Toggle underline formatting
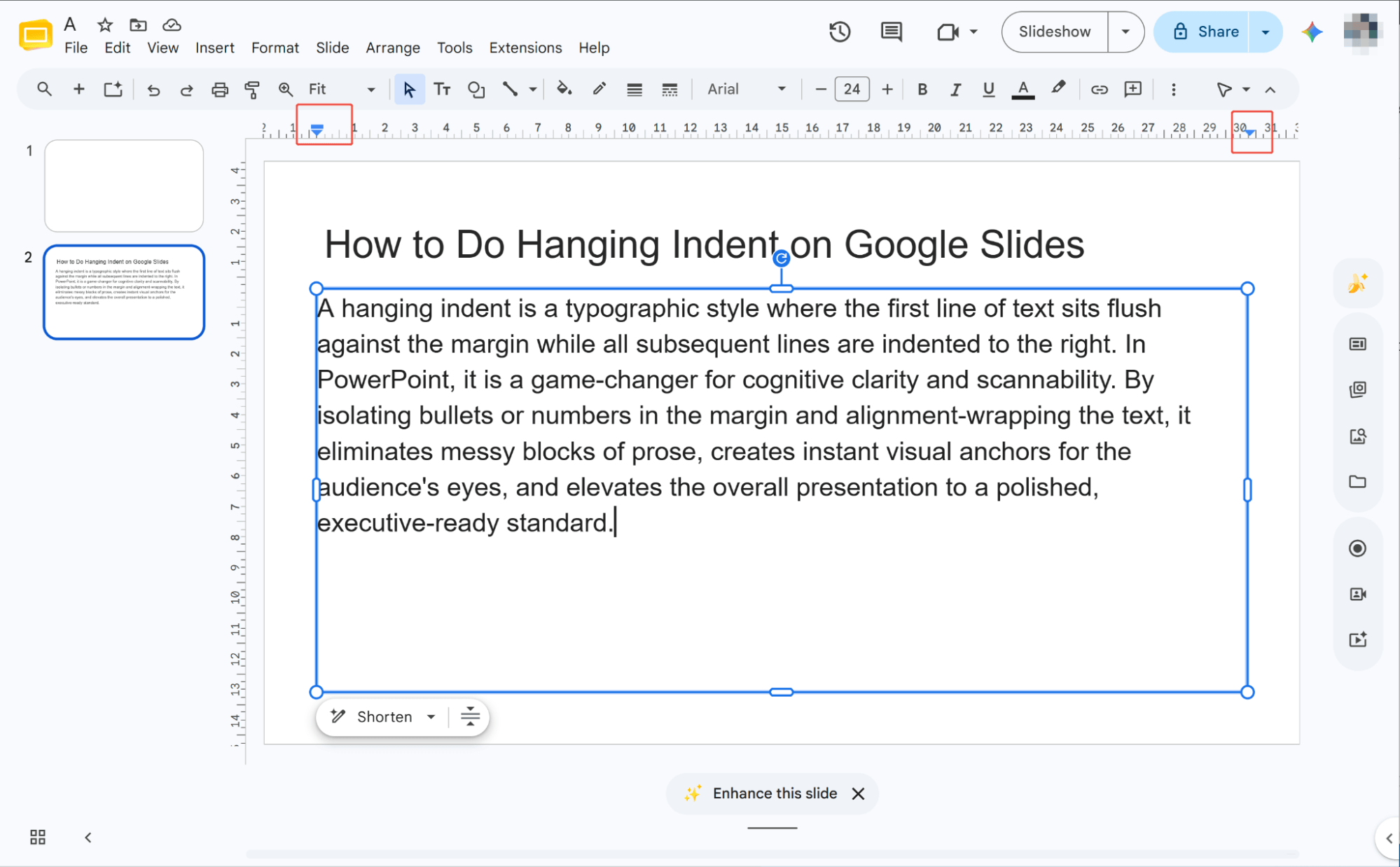 pyautogui.click(x=988, y=89)
